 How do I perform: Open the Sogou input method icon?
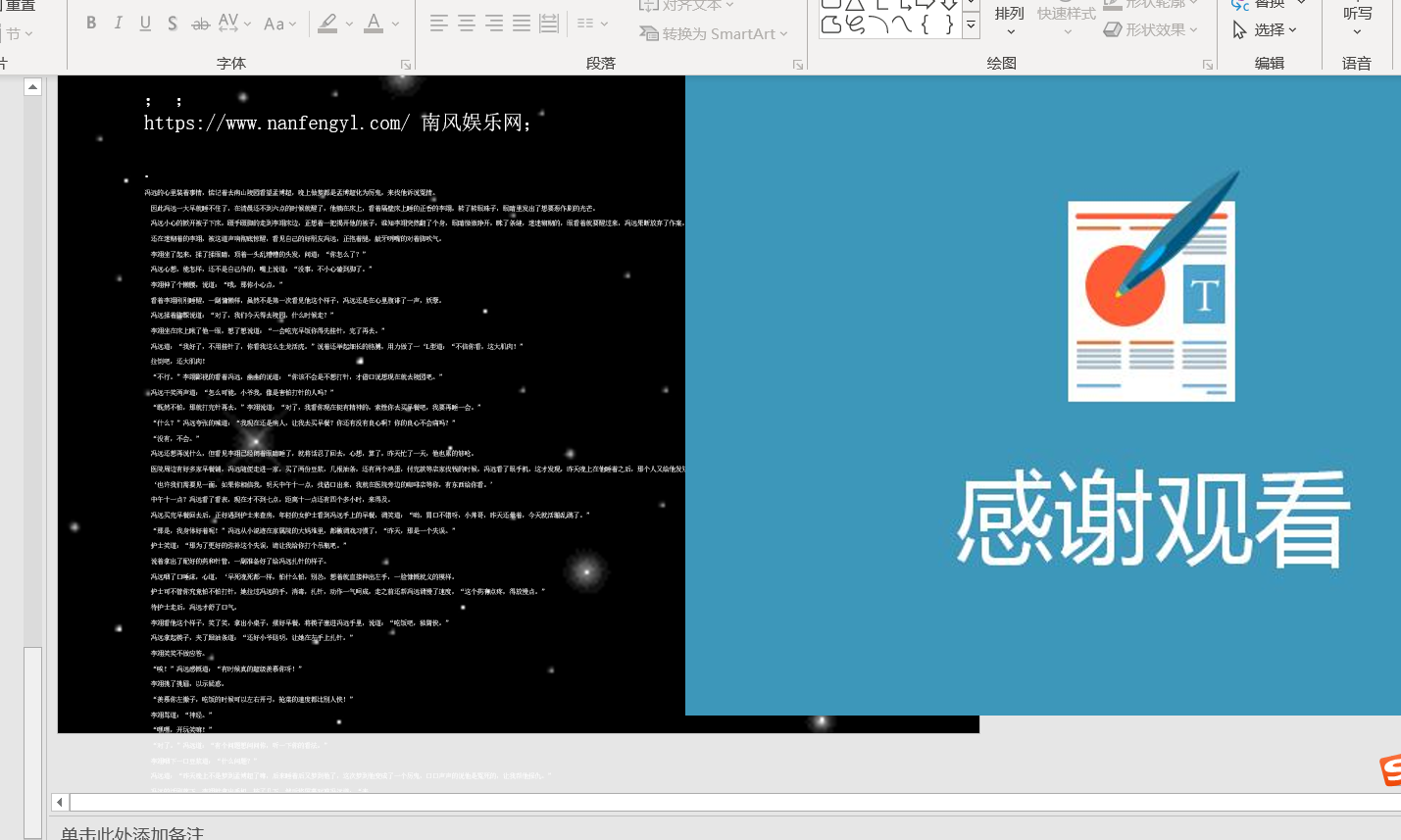point(1390,769)
